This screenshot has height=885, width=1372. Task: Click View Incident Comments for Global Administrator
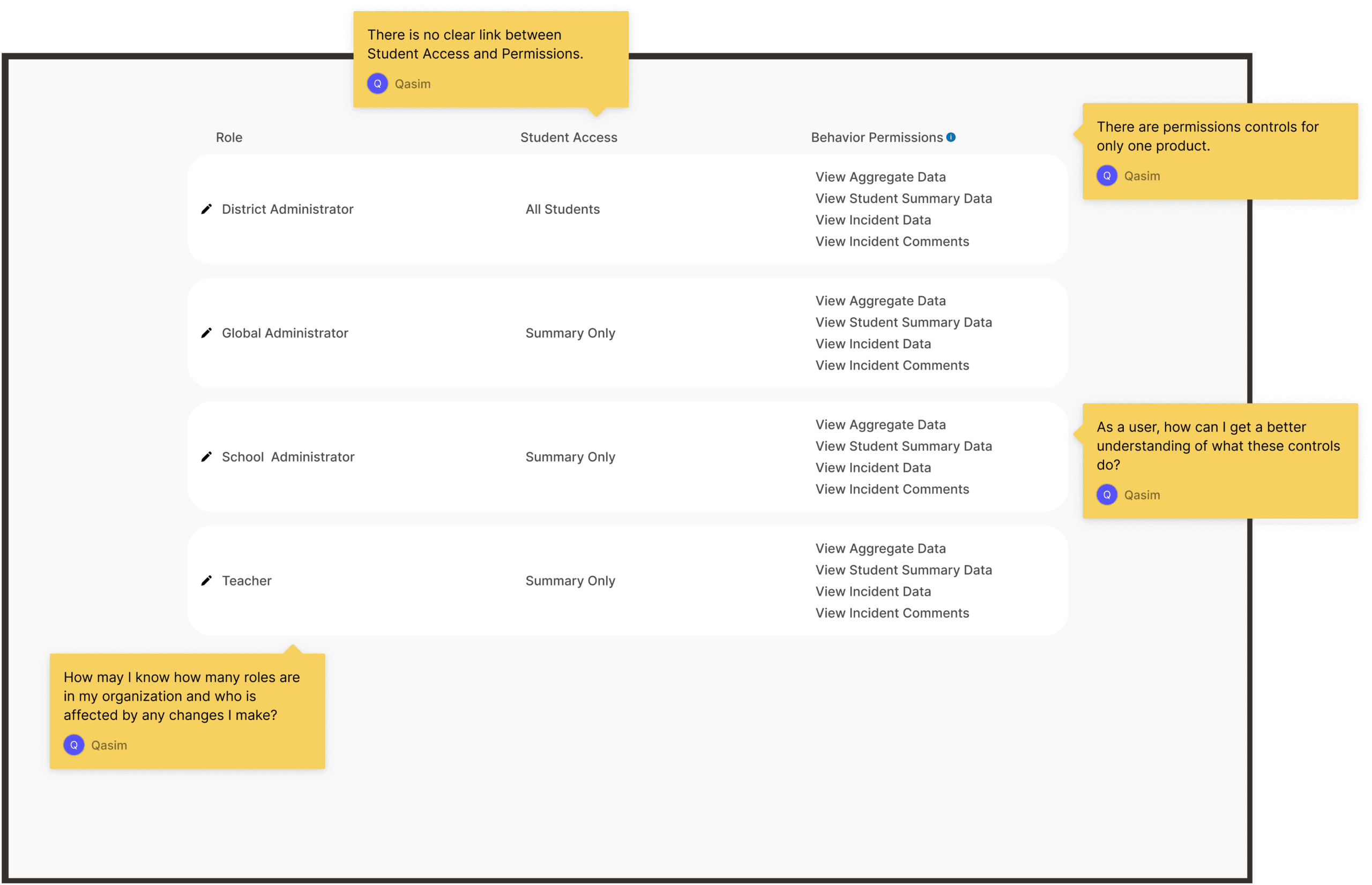click(x=892, y=365)
